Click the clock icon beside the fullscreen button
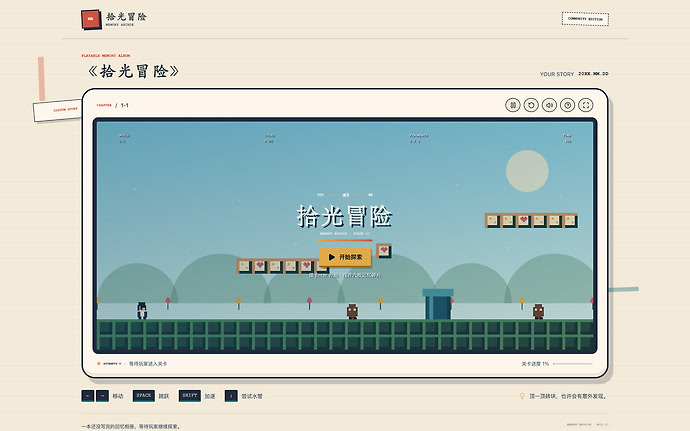The height and width of the screenshot is (431, 690). tap(568, 105)
